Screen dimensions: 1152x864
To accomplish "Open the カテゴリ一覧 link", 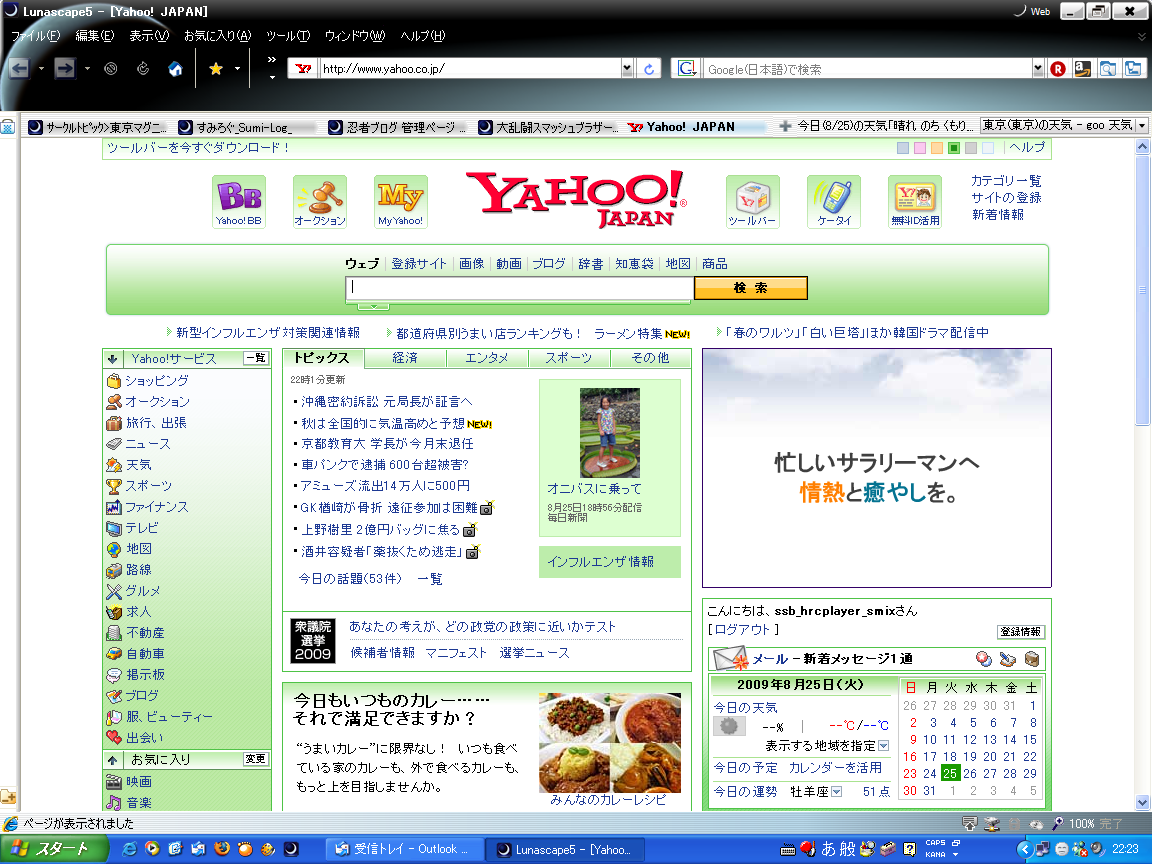I will pyautogui.click(x=1006, y=181).
